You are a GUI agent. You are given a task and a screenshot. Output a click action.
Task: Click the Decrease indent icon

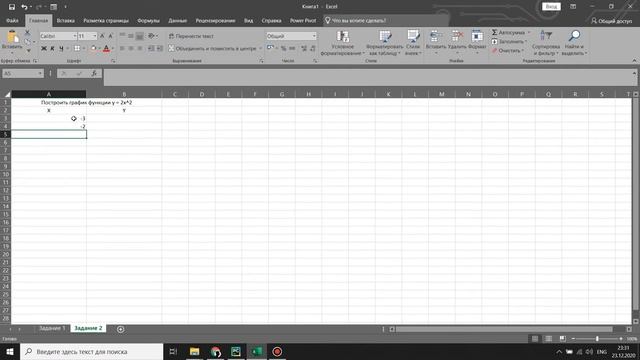(151, 49)
